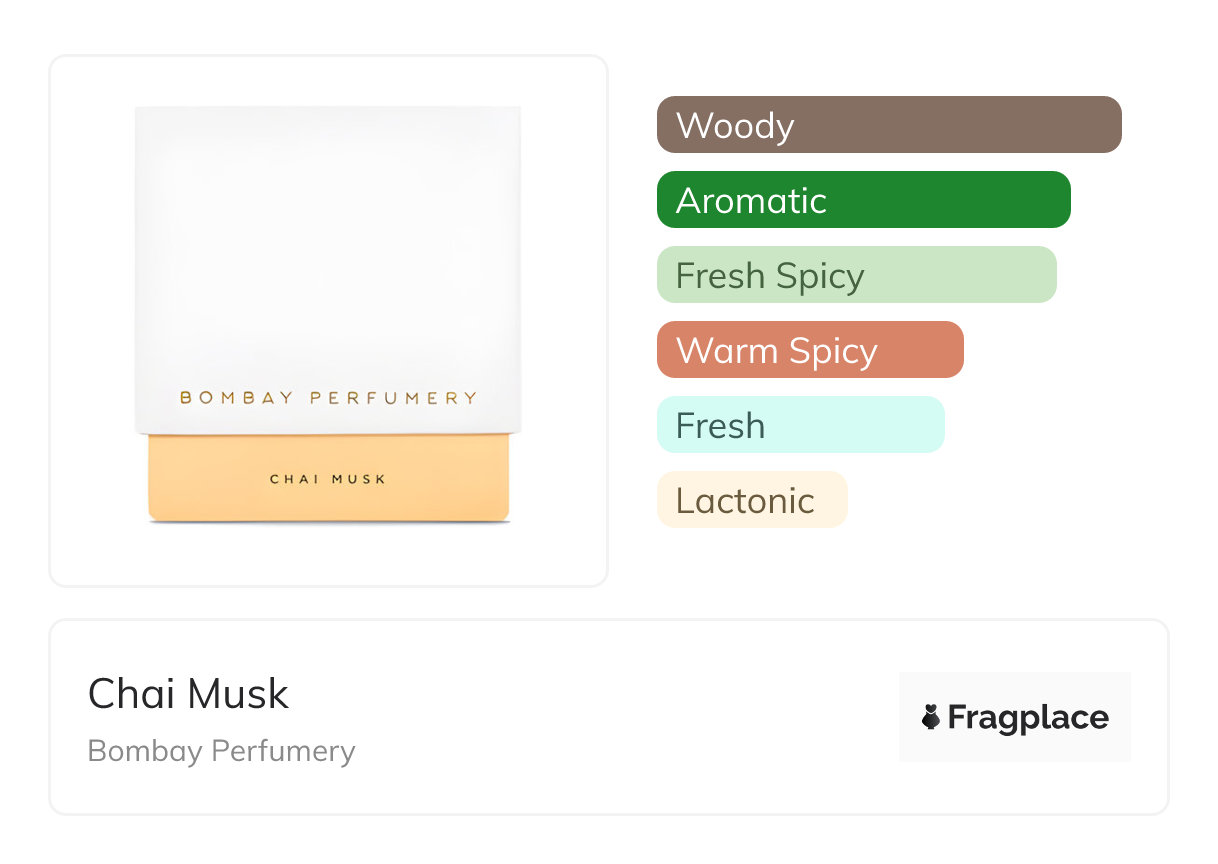Click the "Lactonic" text label
The image size is (1218, 864).
click(745, 501)
